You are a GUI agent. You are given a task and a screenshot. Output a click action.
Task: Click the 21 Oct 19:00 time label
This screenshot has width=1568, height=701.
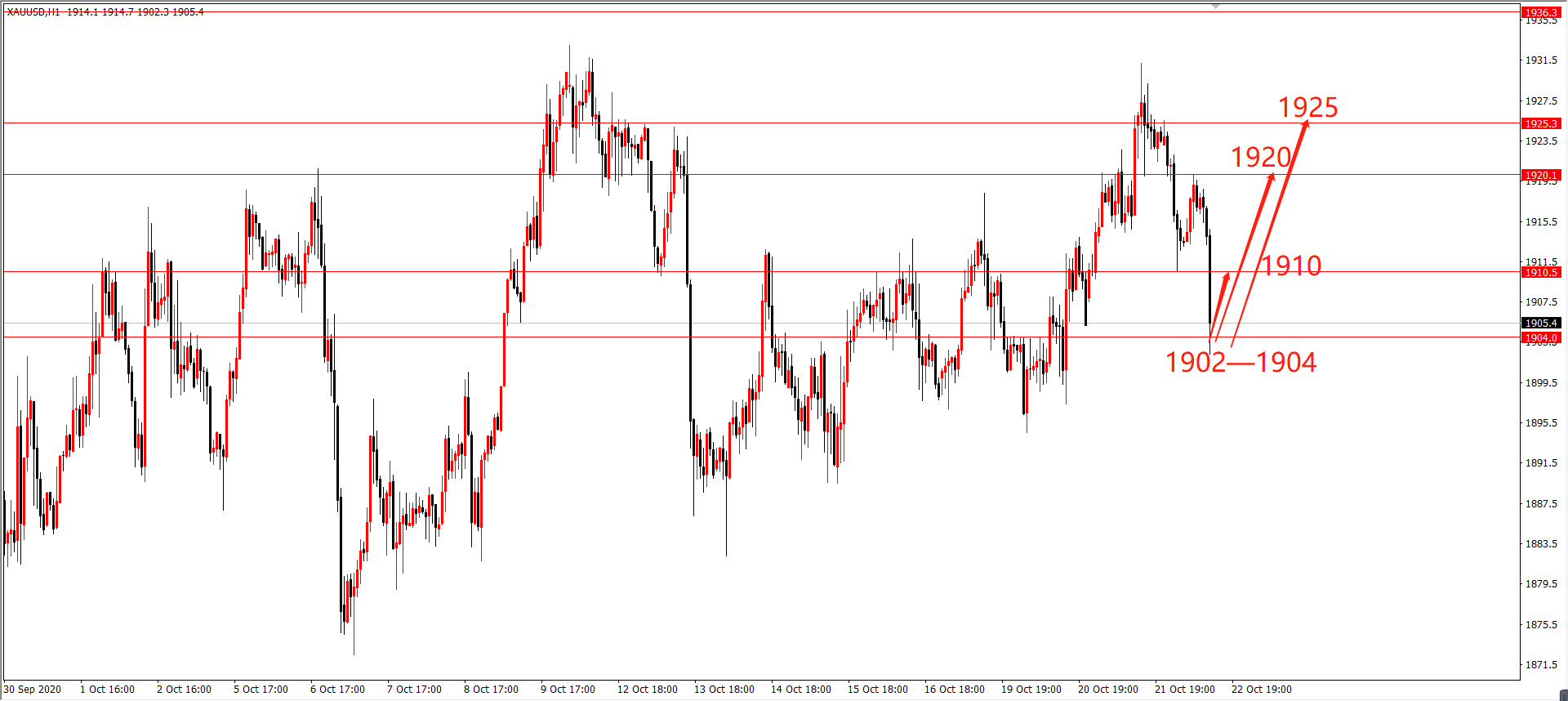coord(1185,689)
